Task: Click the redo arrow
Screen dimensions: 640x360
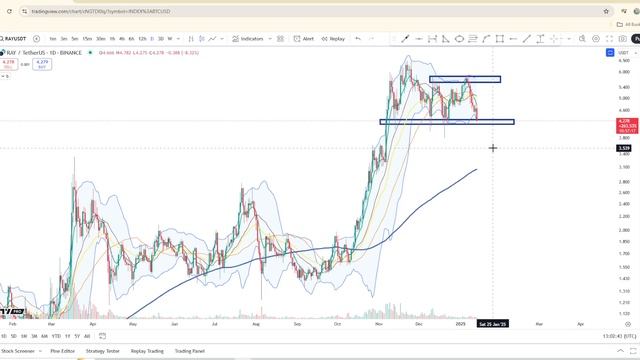Action: tap(371, 39)
